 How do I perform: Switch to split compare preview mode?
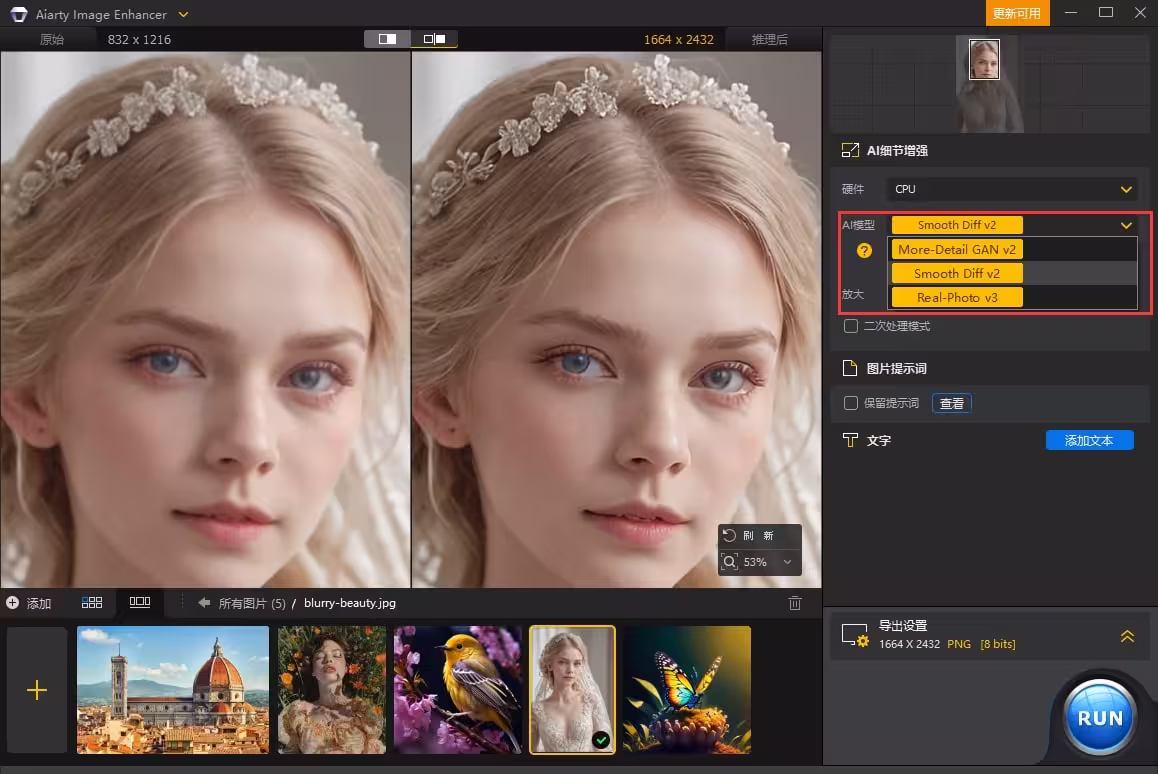[434, 39]
